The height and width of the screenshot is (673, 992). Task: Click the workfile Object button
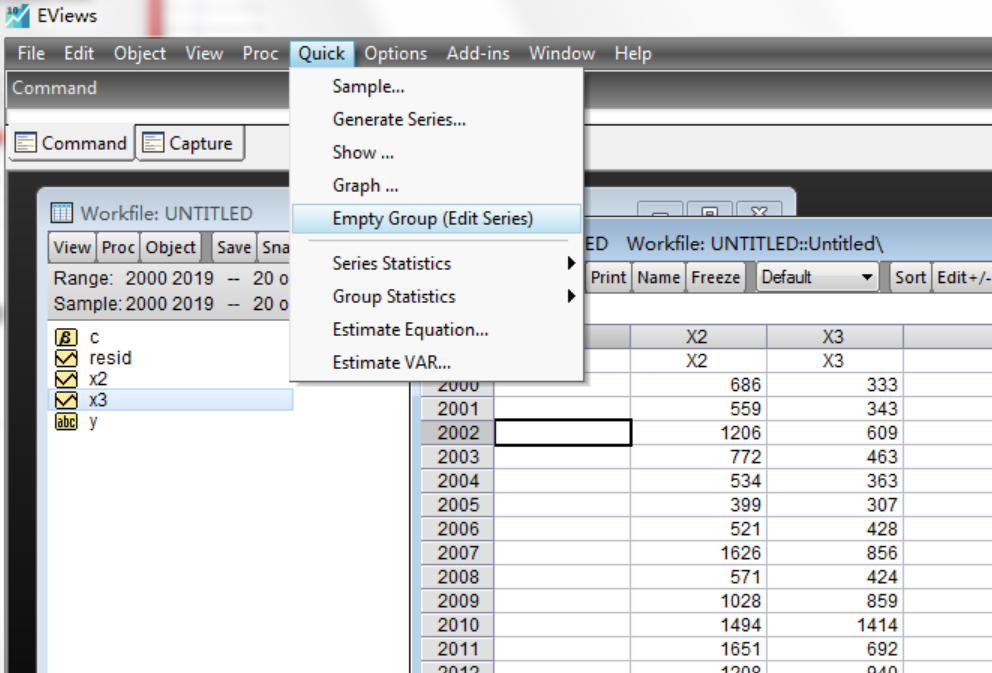170,247
